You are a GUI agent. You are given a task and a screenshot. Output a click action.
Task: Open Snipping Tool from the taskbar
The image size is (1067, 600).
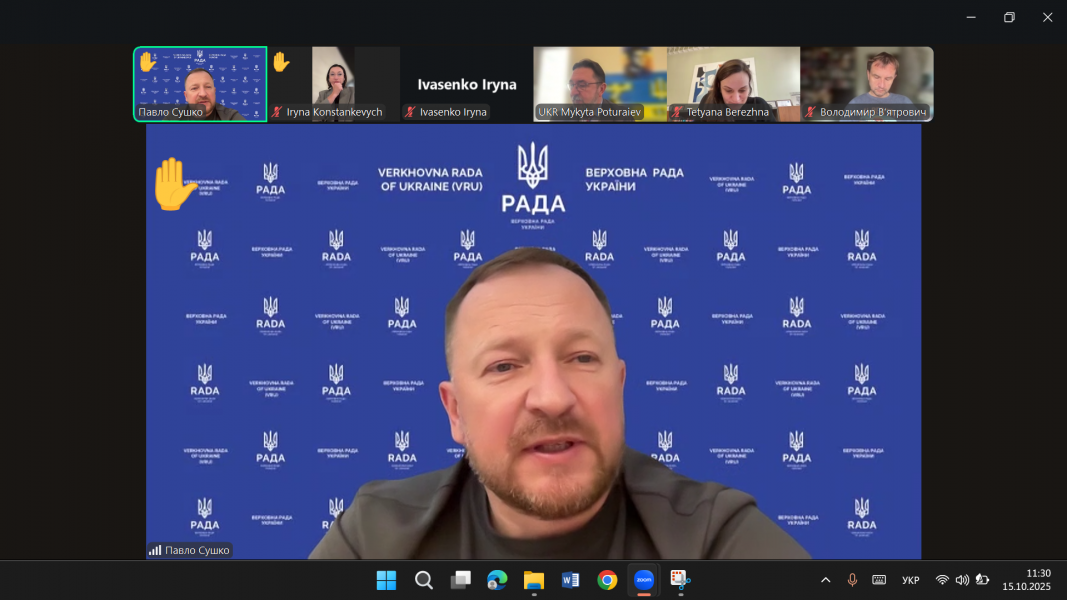pos(680,580)
